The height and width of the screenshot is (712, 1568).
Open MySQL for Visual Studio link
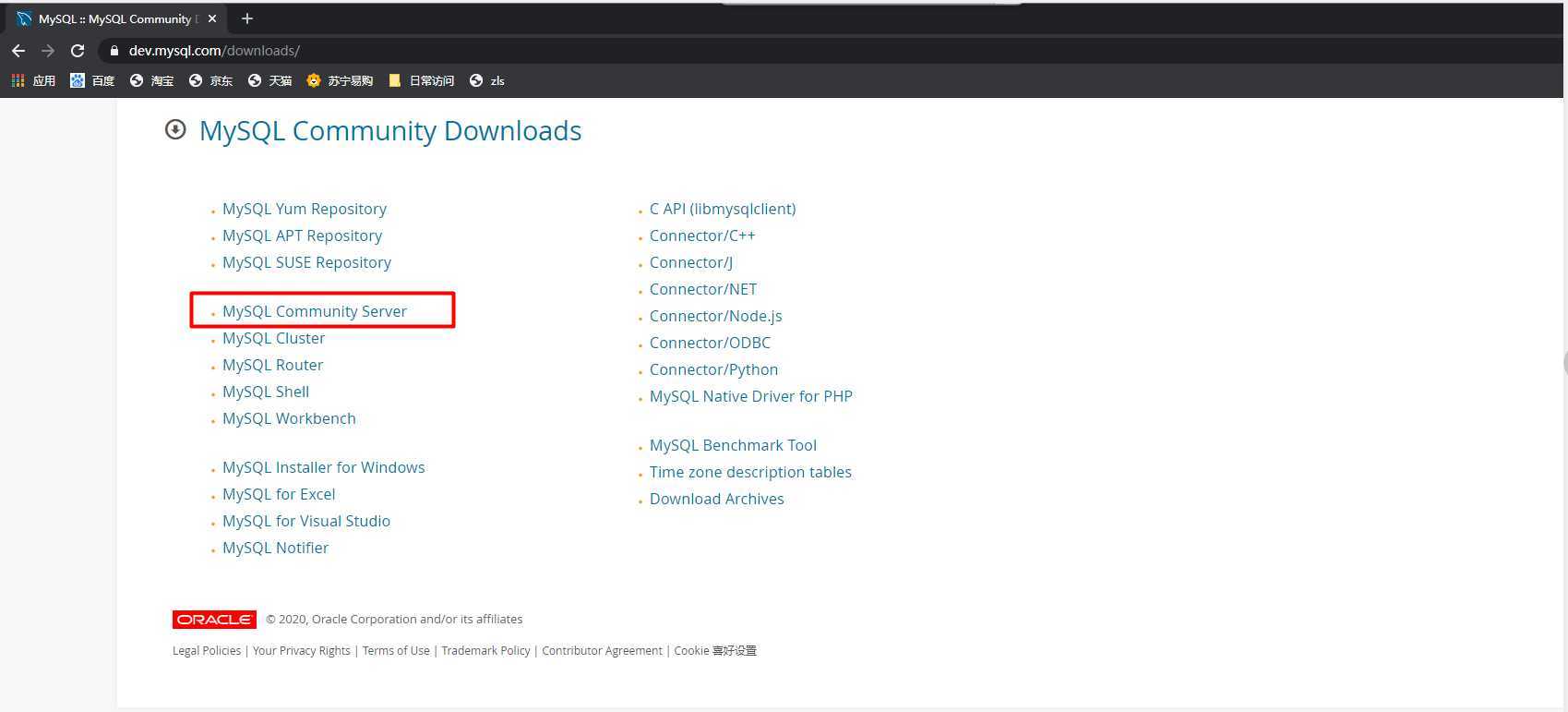(x=306, y=521)
